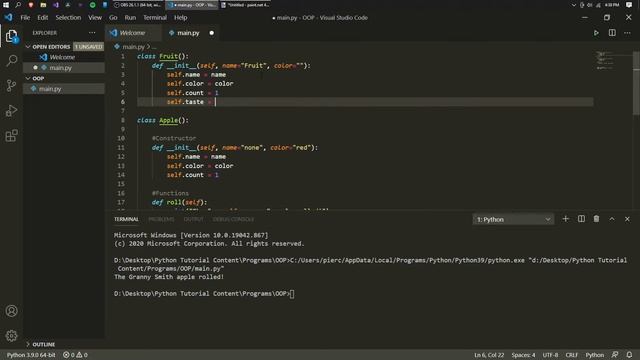This screenshot has width=640, height=360.
Task: Click in the terminal prompt line
Action: [204, 293]
